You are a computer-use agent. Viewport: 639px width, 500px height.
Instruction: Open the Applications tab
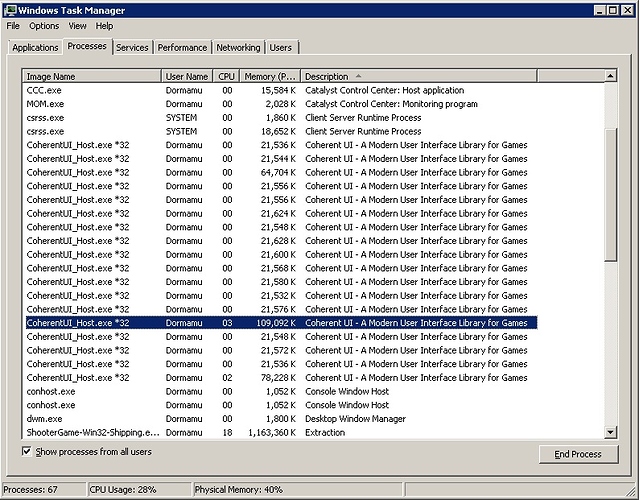[35, 47]
